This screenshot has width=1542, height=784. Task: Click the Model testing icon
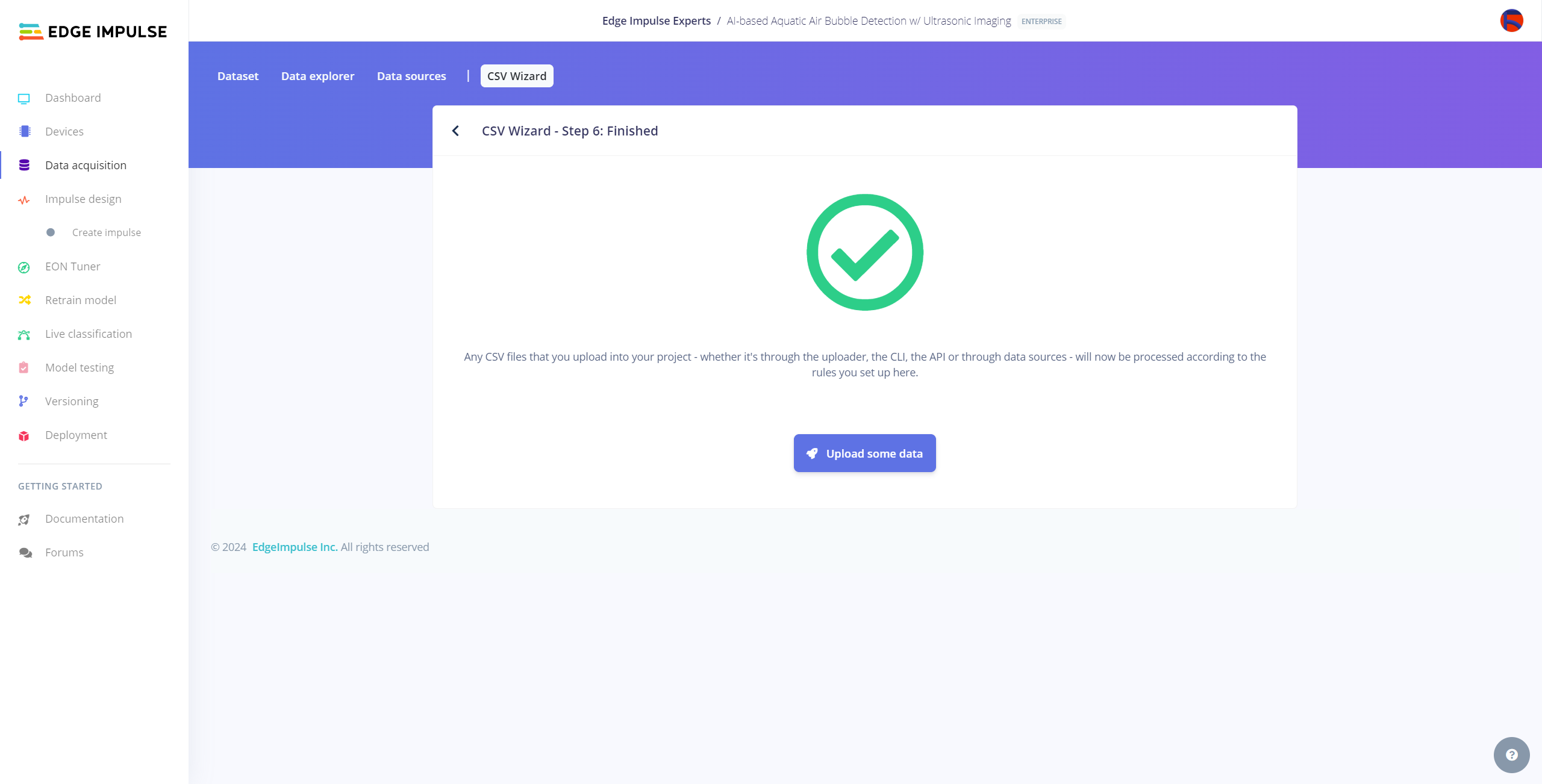click(24, 368)
